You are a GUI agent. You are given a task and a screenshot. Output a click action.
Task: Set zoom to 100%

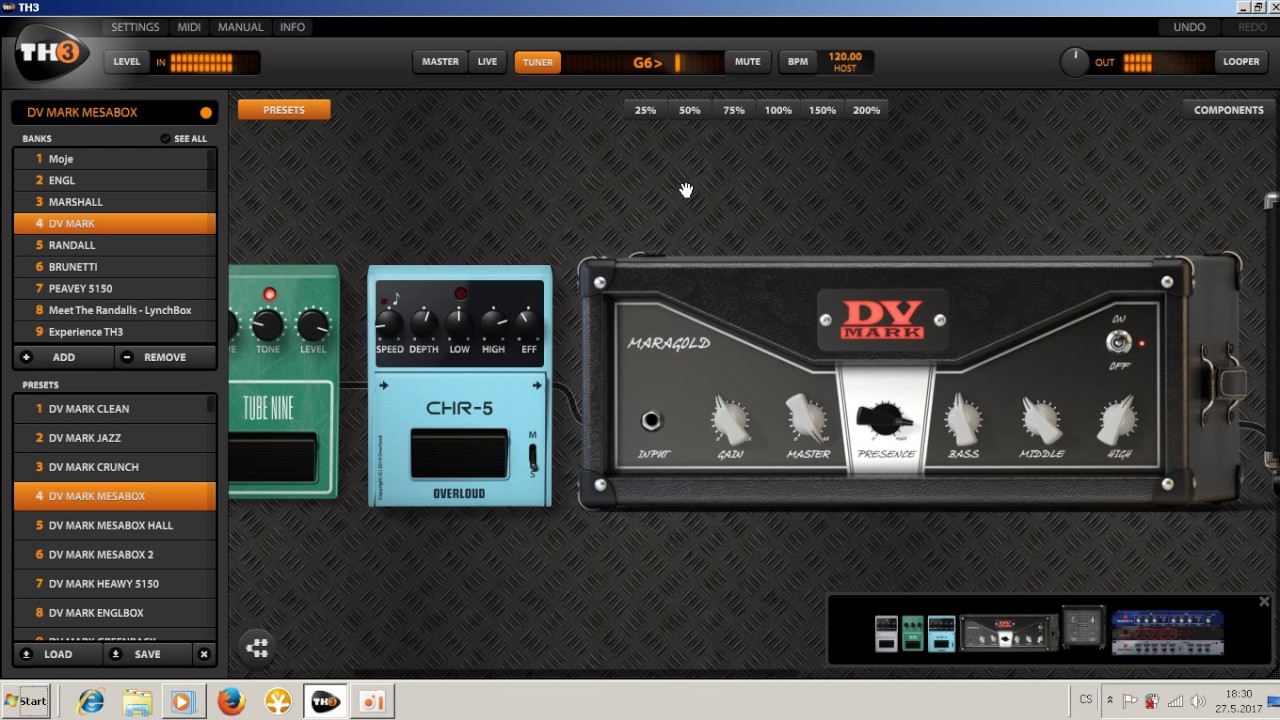click(x=778, y=110)
